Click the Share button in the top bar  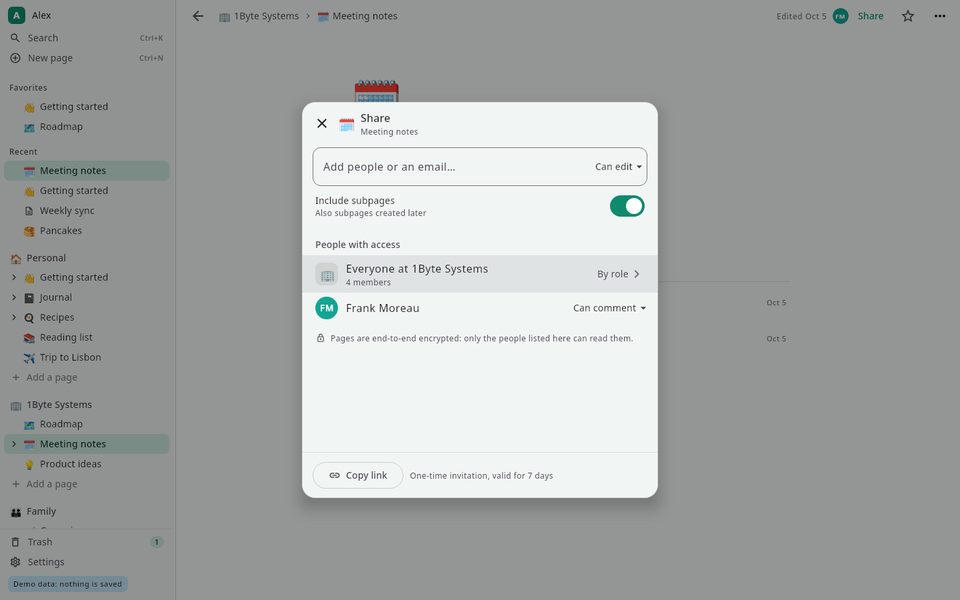pos(870,16)
